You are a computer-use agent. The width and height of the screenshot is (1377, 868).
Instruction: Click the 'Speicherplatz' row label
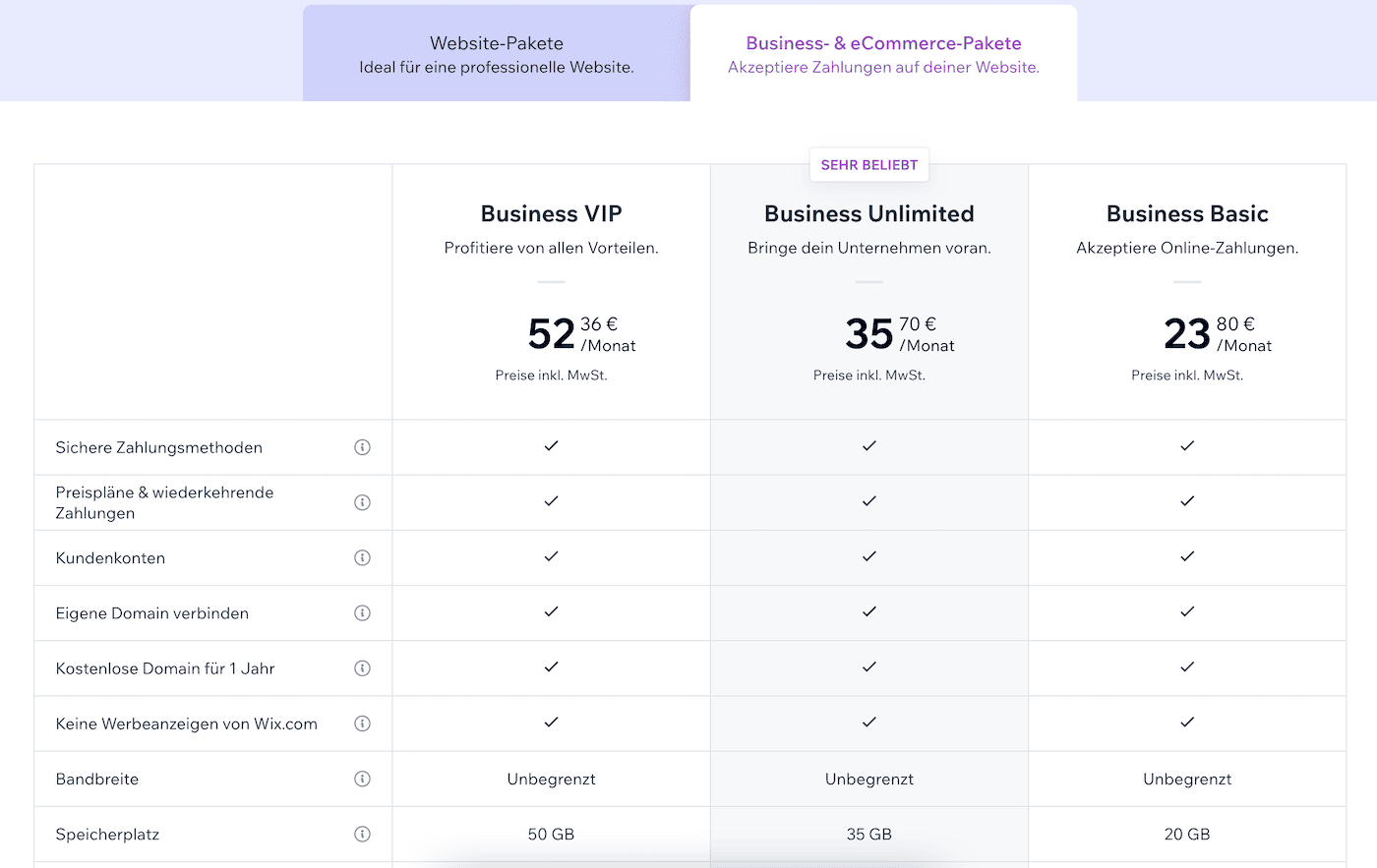(107, 834)
